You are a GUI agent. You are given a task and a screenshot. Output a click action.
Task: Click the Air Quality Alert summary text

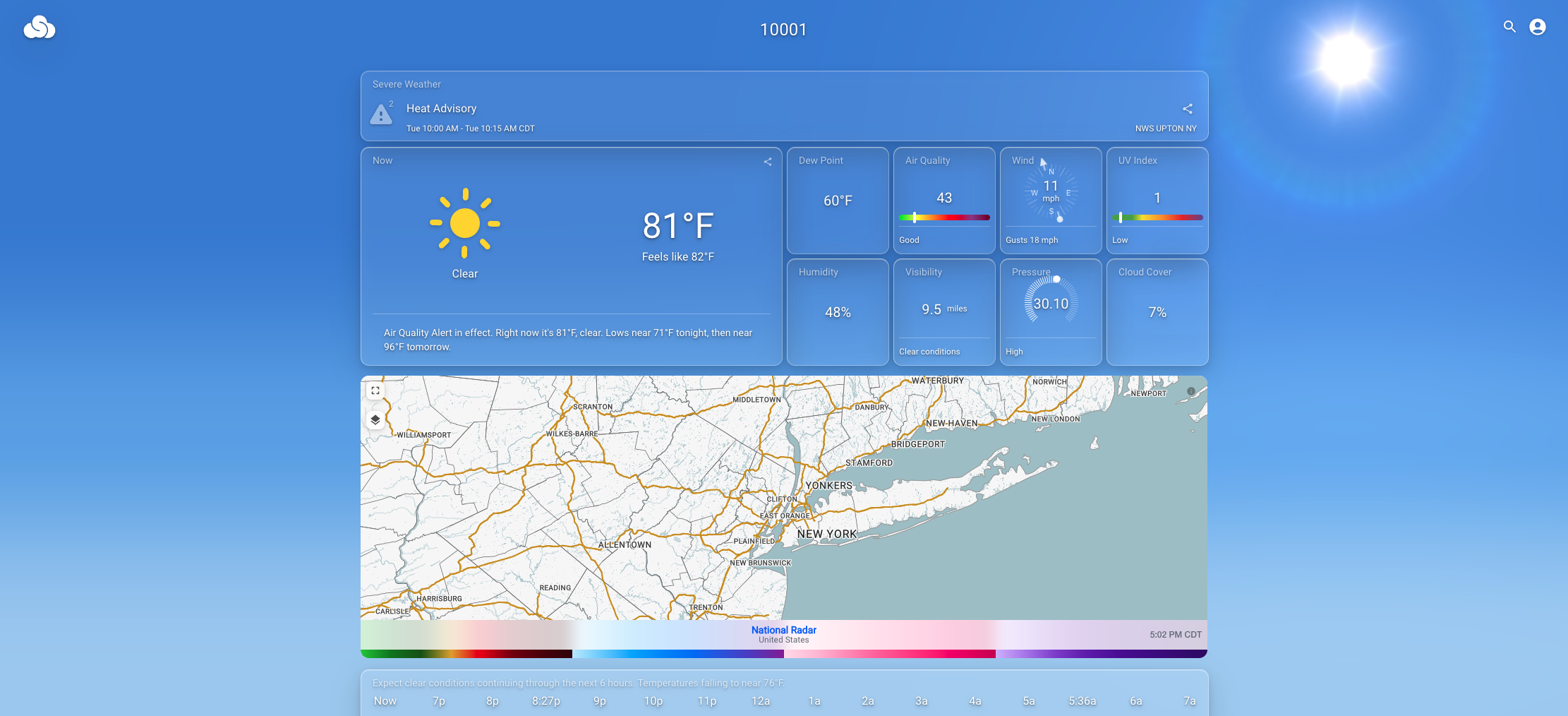coord(568,340)
